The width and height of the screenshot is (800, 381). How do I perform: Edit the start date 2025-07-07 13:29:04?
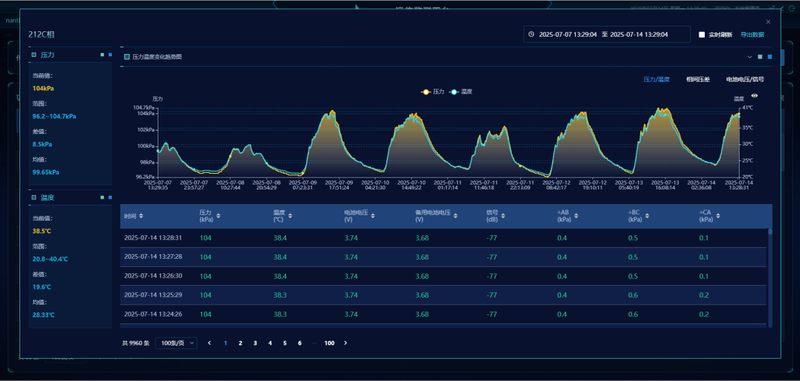point(568,35)
